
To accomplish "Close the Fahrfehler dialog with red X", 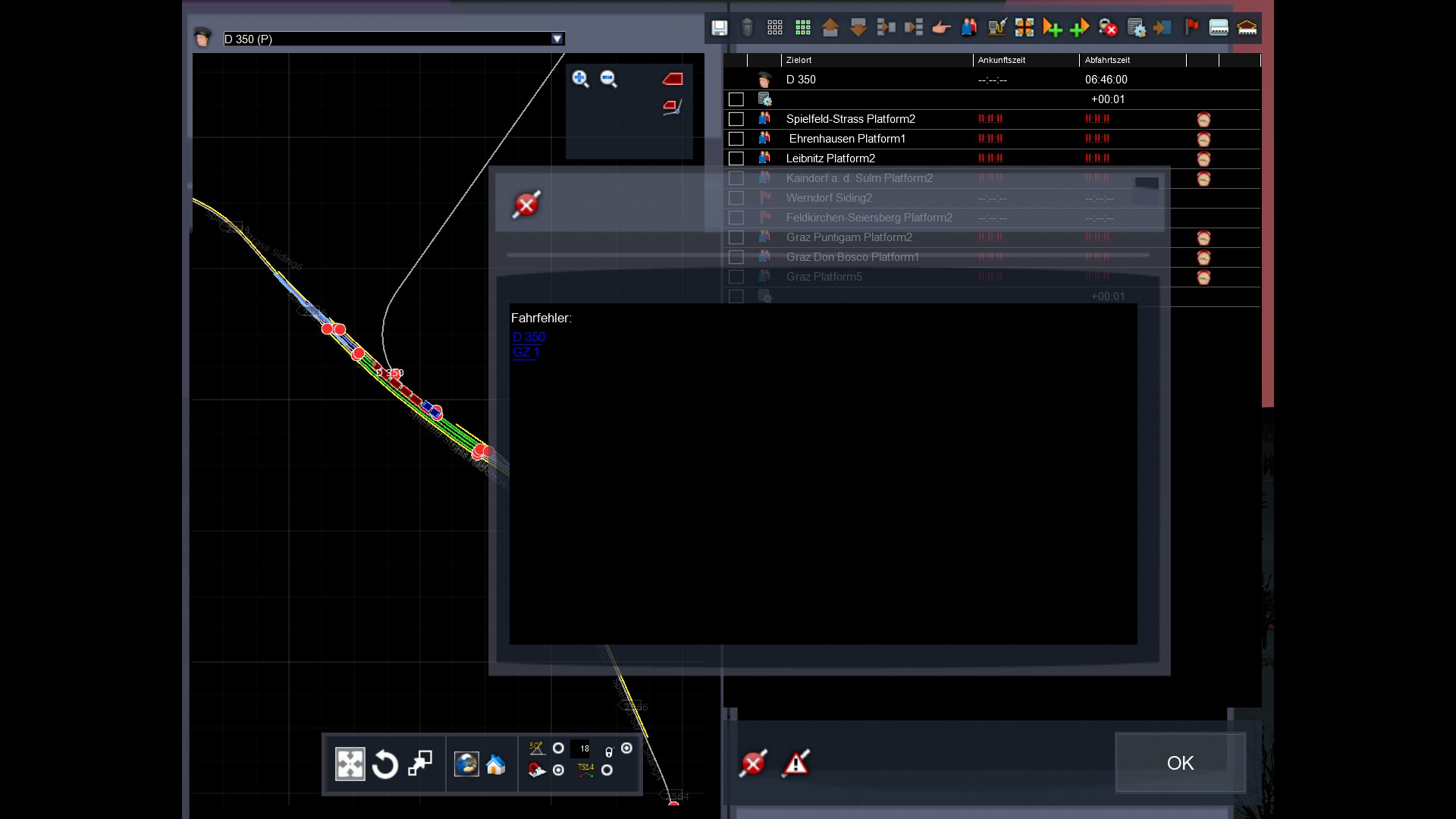I will pyautogui.click(x=526, y=205).
